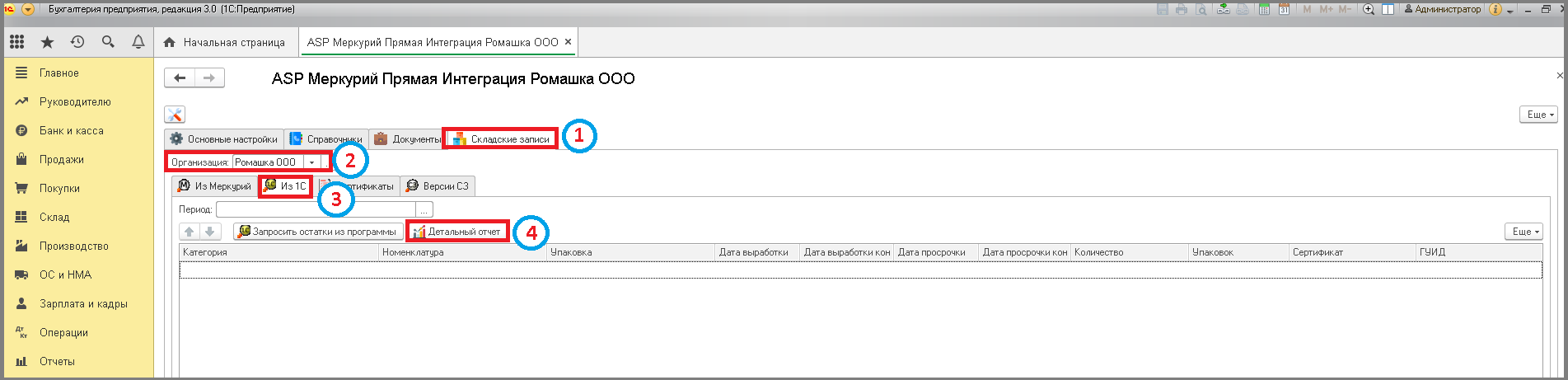Click the M+ memory add button
Viewport: 1568px width, 380px height.
point(1326,9)
